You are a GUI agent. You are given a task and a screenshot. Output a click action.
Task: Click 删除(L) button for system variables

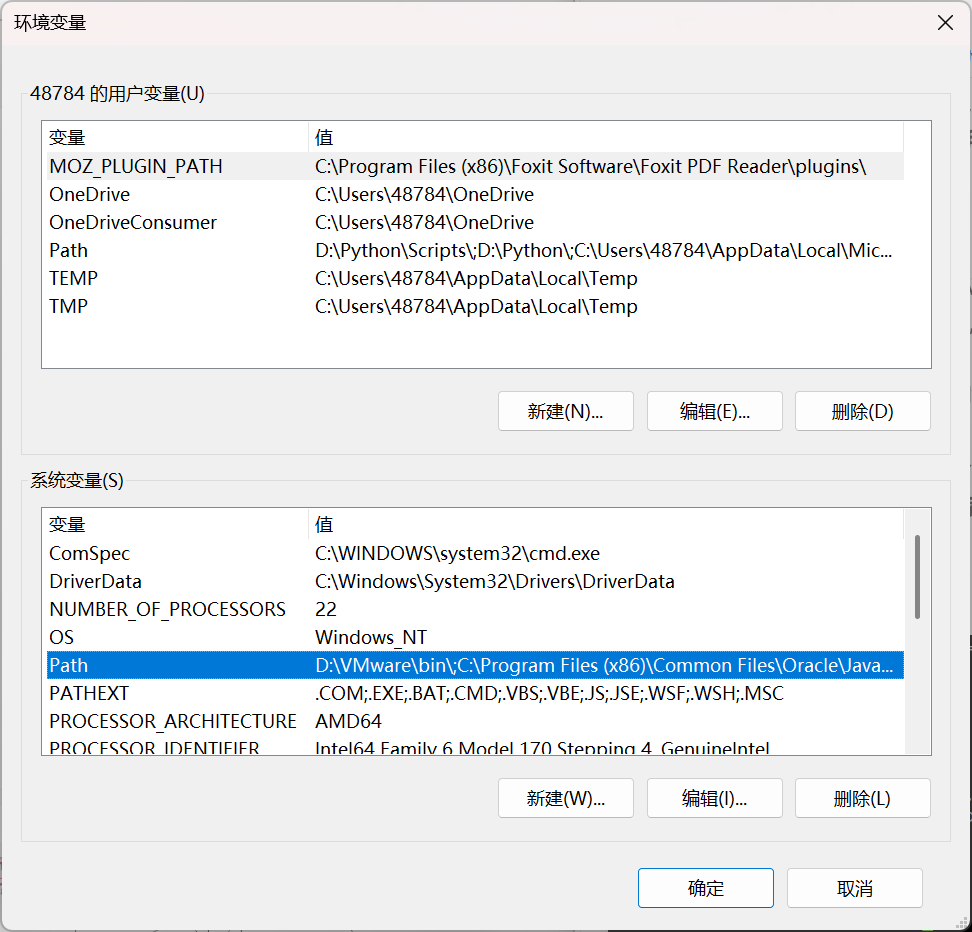862,798
